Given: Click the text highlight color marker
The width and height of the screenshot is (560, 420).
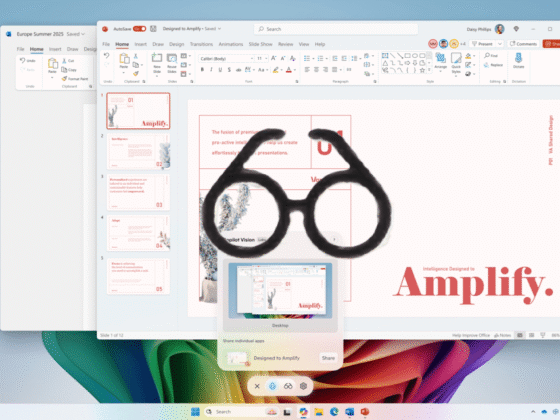Looking at the screenshot, I should click(x=275, y=70).
